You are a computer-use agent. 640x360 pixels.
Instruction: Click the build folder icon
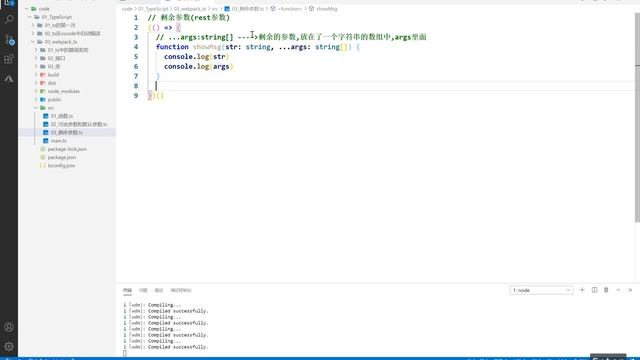coord(42,75)
